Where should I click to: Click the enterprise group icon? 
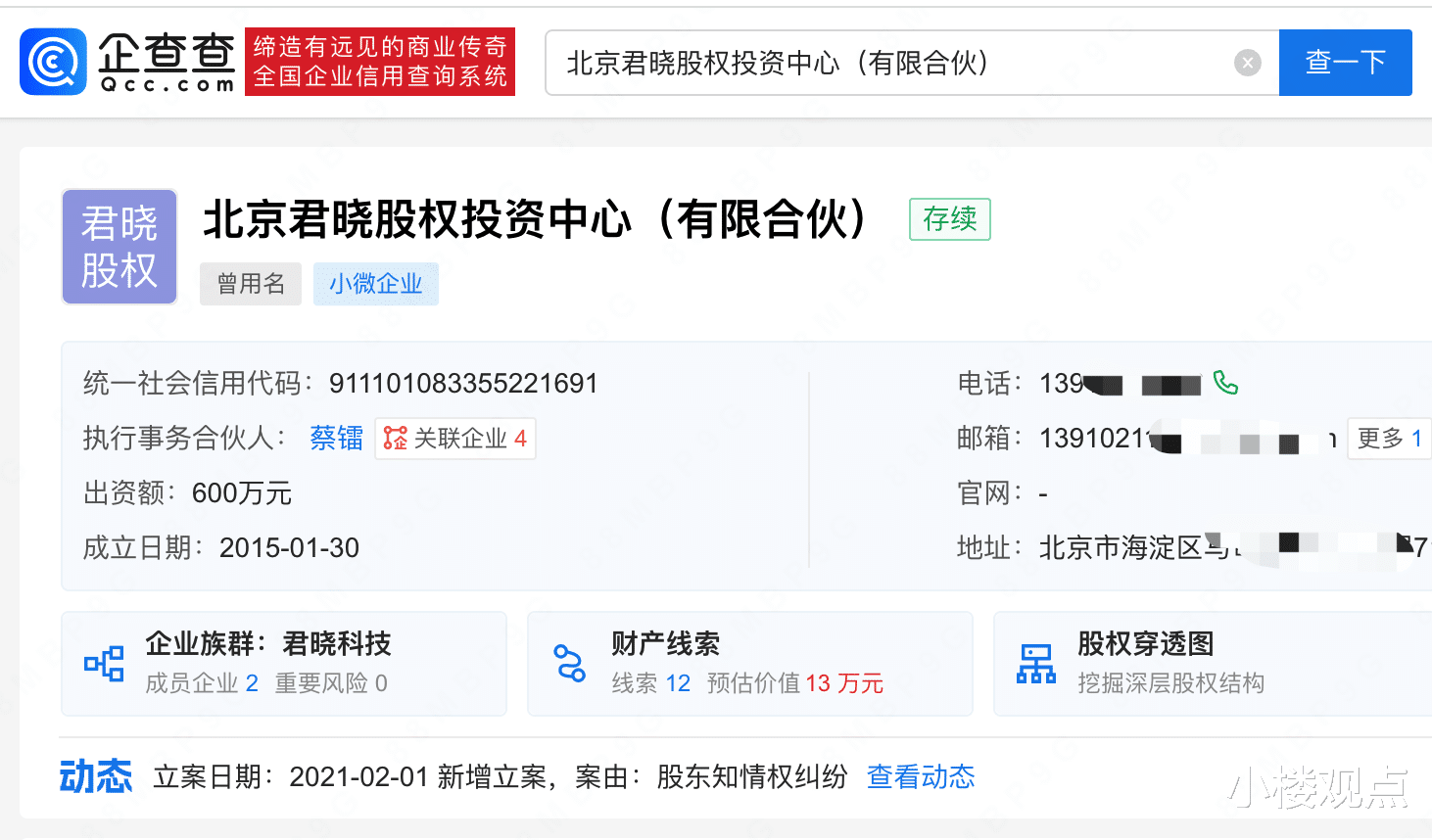[104, 664]
